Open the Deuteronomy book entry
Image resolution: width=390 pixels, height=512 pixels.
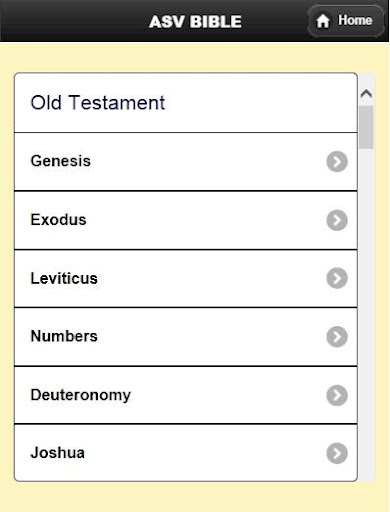(x=186, y=395)
